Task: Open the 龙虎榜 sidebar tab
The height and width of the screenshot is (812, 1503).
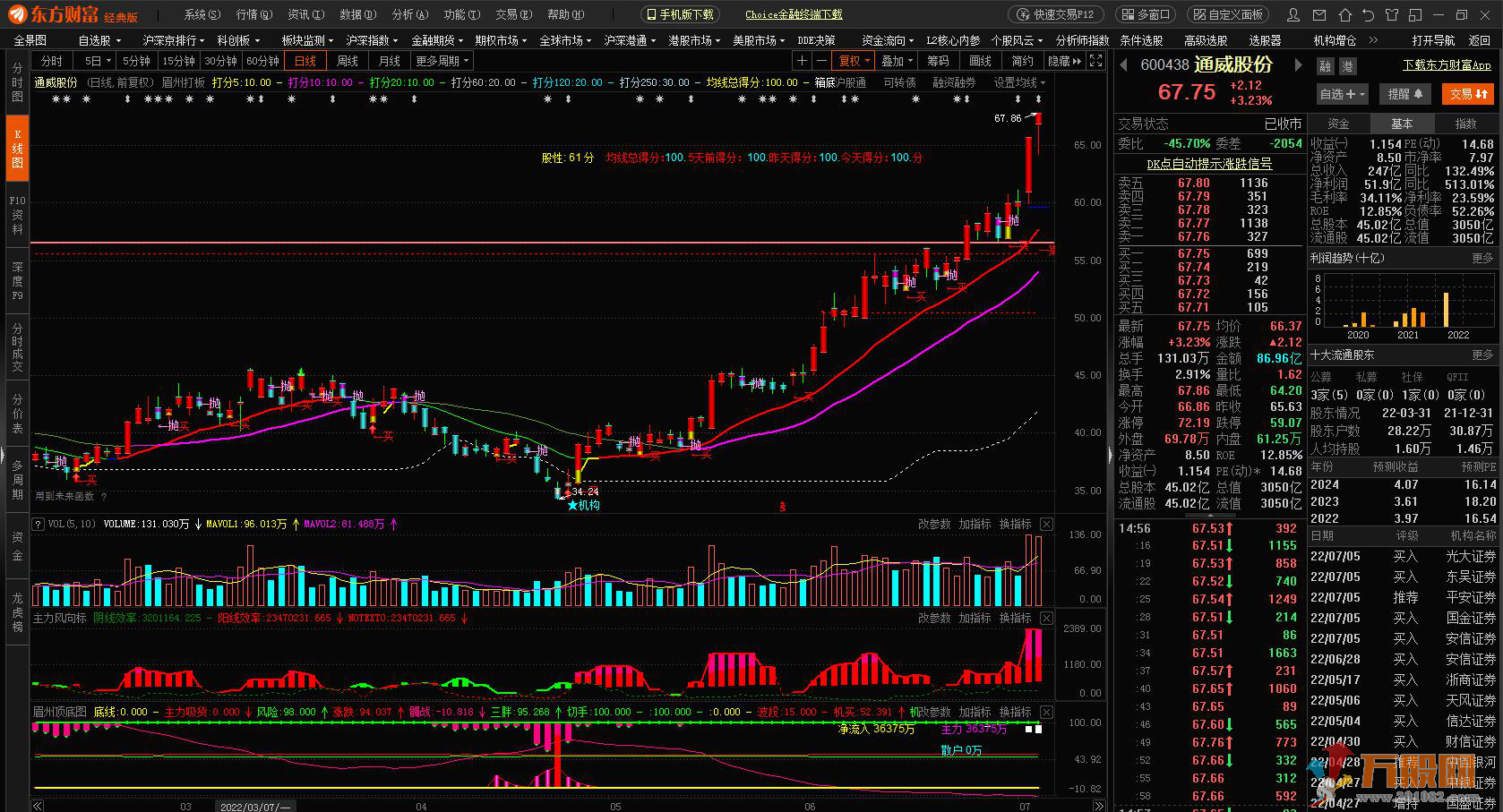Action: (x=17, y=611)
